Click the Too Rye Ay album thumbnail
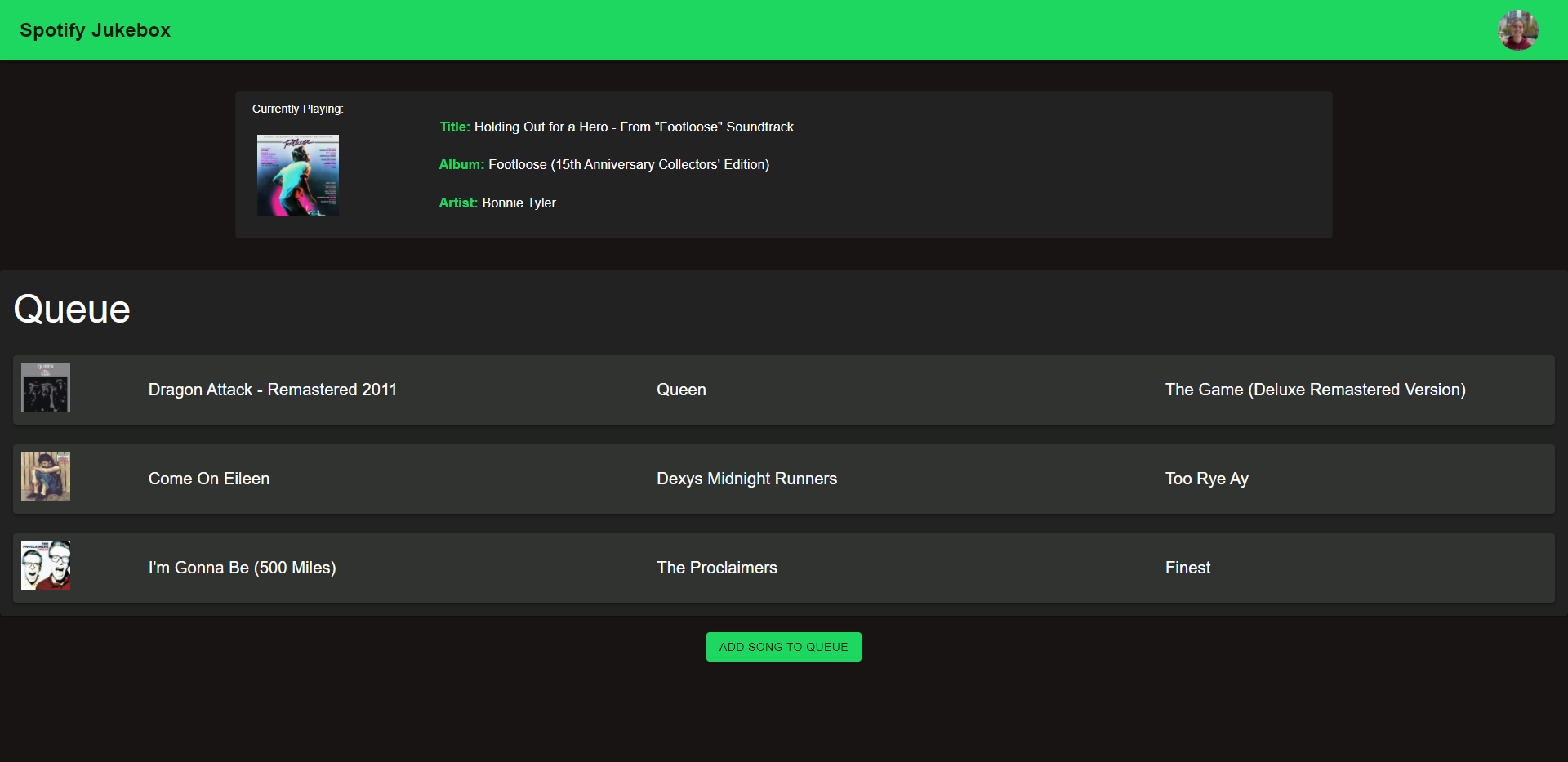 coord(46,477)
